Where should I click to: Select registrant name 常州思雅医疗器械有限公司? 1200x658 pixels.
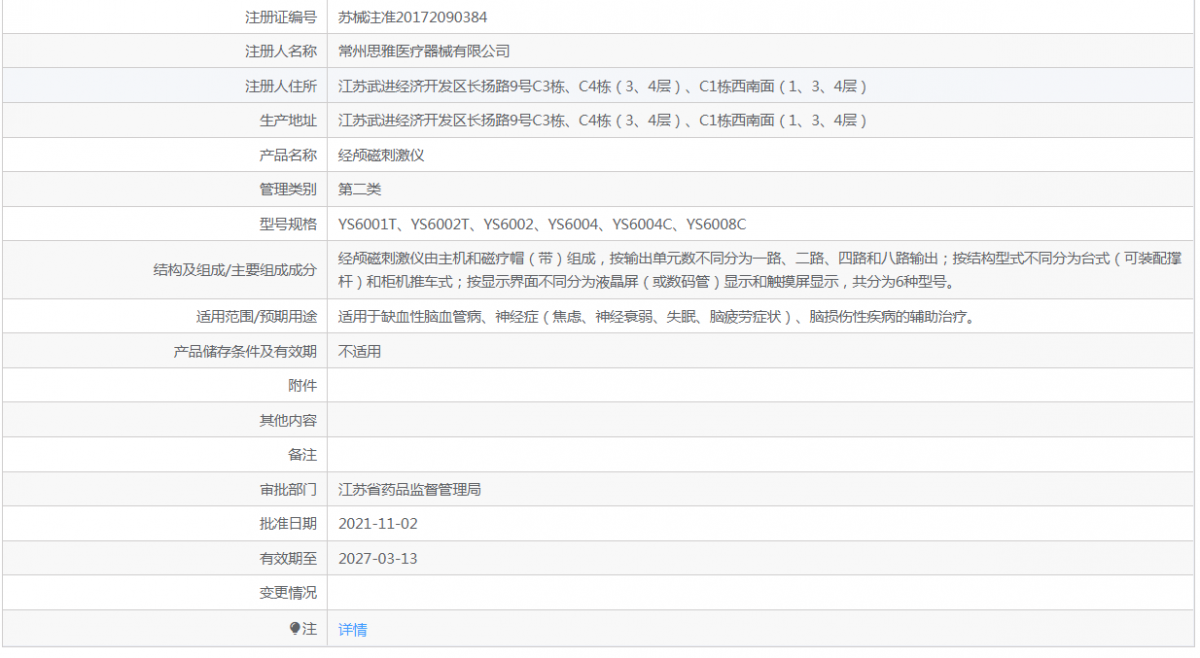424,51
